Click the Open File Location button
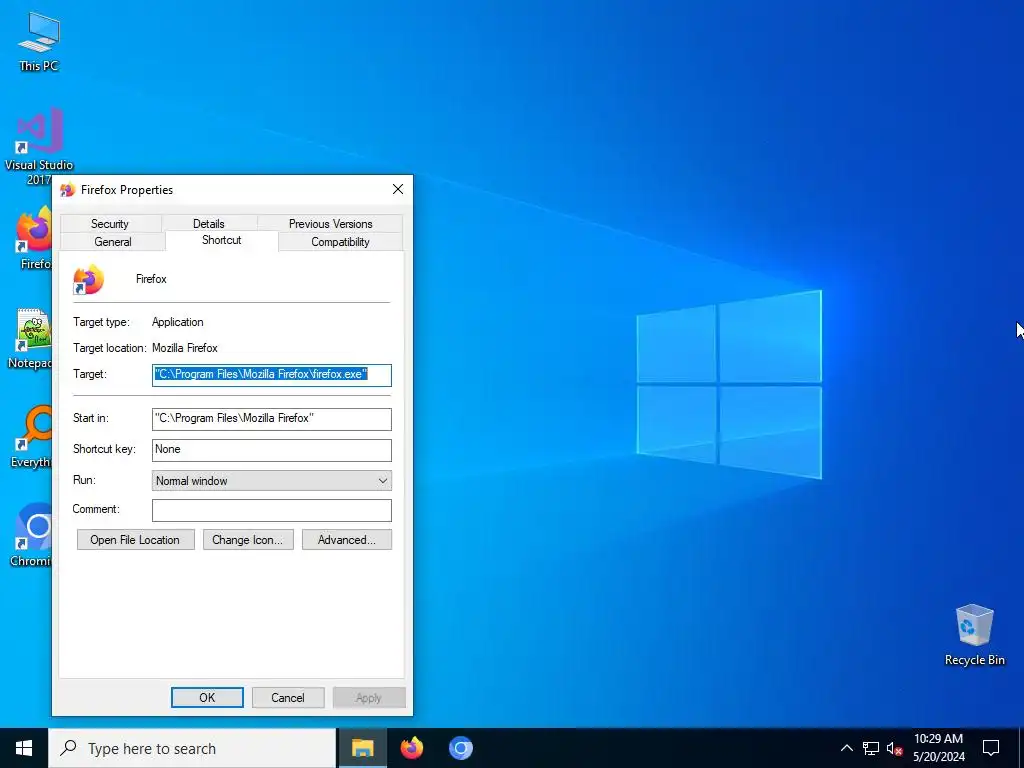 (x=135, y=540)
